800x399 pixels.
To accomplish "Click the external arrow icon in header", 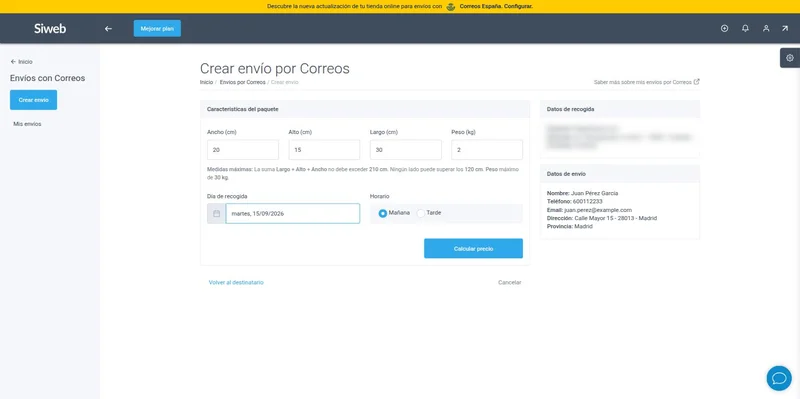I will [x=785, y=29].
